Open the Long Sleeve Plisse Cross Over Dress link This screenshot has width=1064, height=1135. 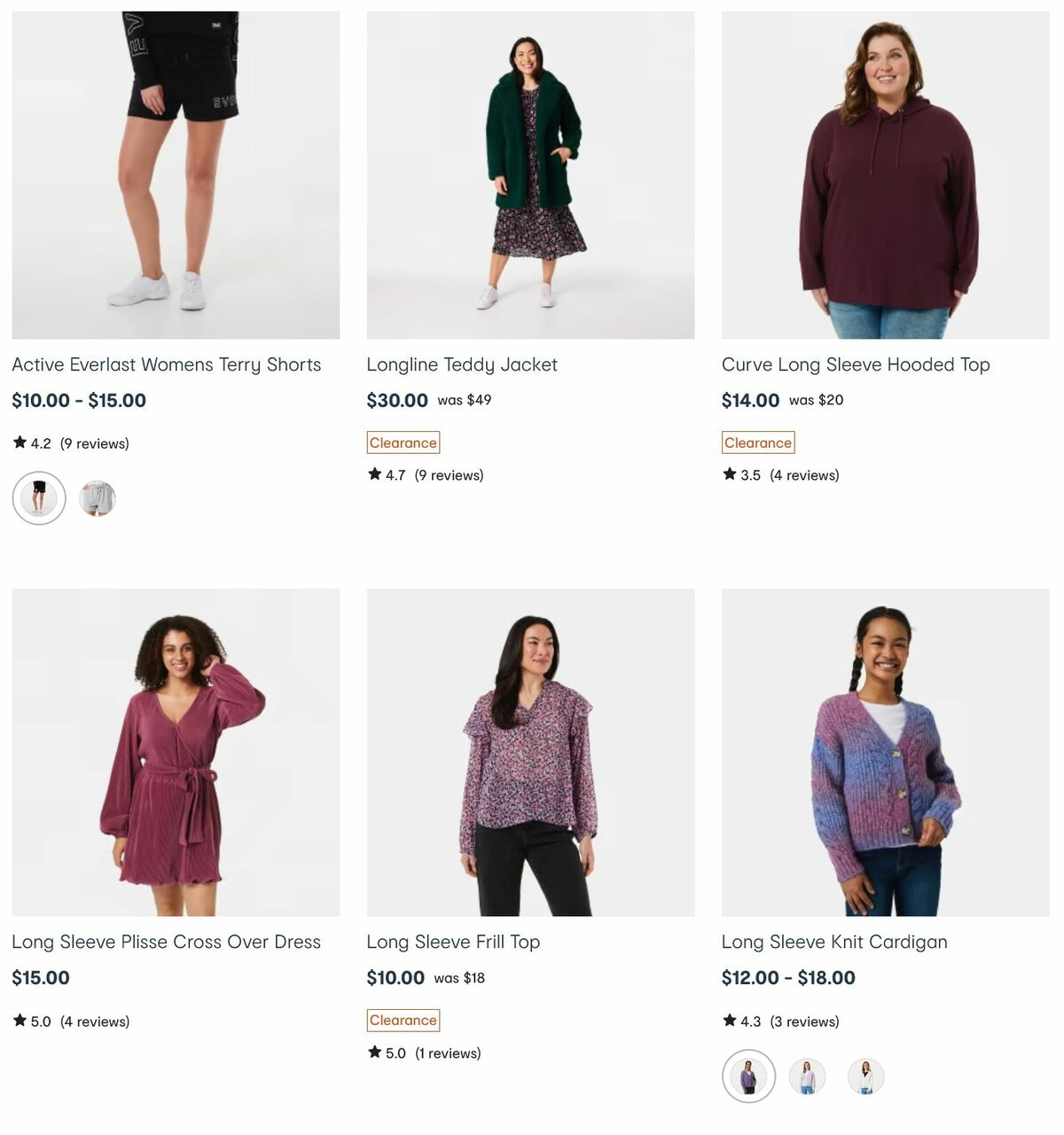point(168,942)
